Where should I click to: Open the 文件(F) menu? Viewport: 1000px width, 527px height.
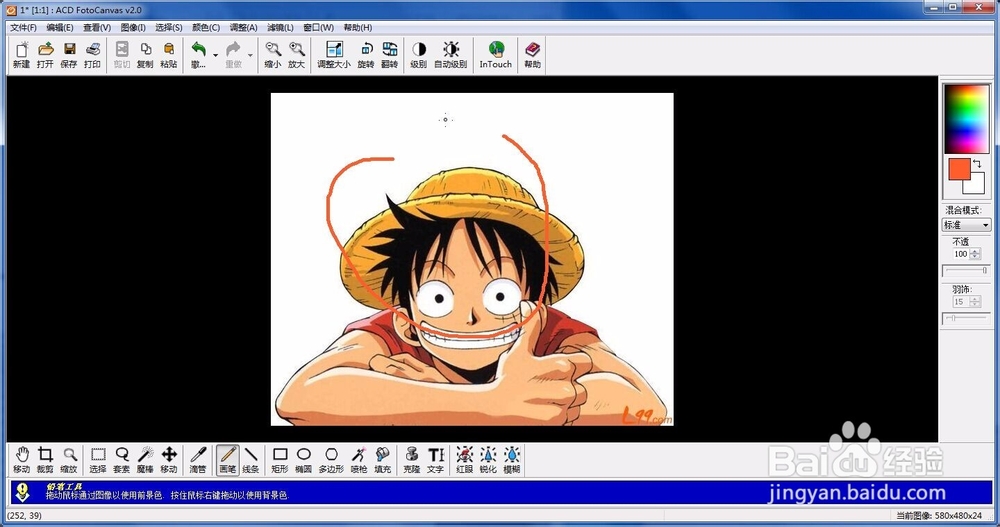[x=23, y=27]
